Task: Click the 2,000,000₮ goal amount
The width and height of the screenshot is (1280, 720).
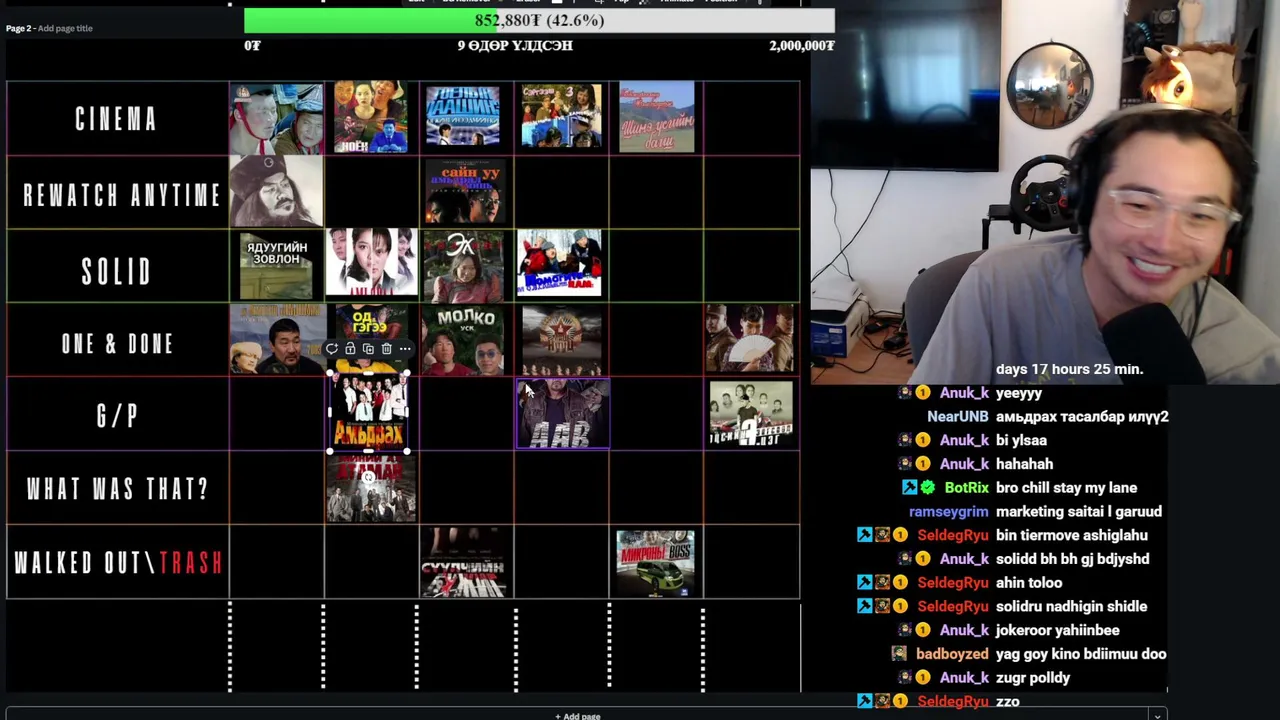Action: (802, 45)
